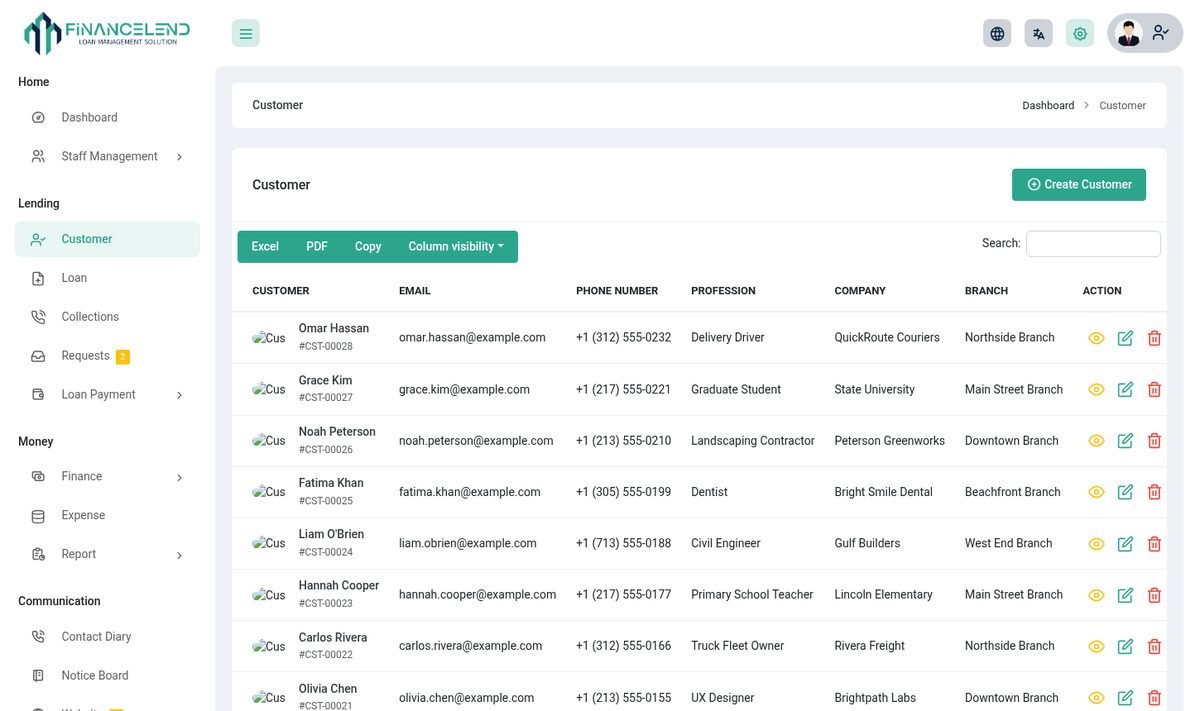Open the Loan sidebar item
The height and width of the screenshot is (711, 1200).
click(107, 278)
